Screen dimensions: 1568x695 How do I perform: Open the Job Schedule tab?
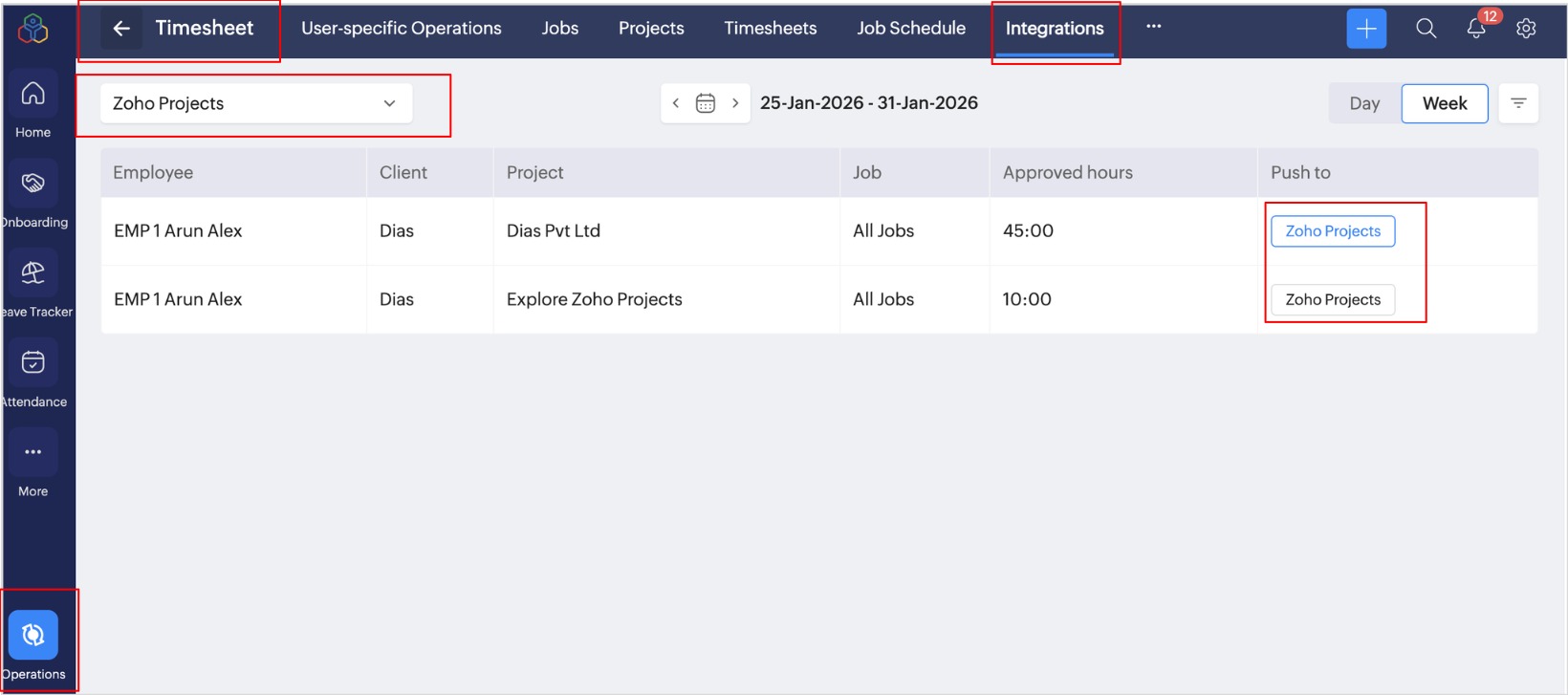[x=911, y=29]
